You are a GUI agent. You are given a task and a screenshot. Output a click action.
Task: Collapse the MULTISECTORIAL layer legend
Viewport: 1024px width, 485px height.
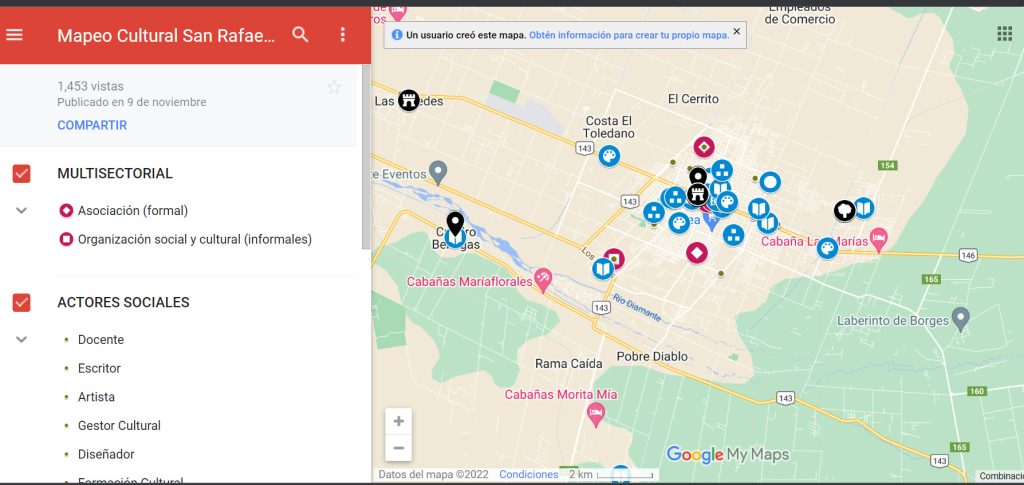tap(21, 211)
